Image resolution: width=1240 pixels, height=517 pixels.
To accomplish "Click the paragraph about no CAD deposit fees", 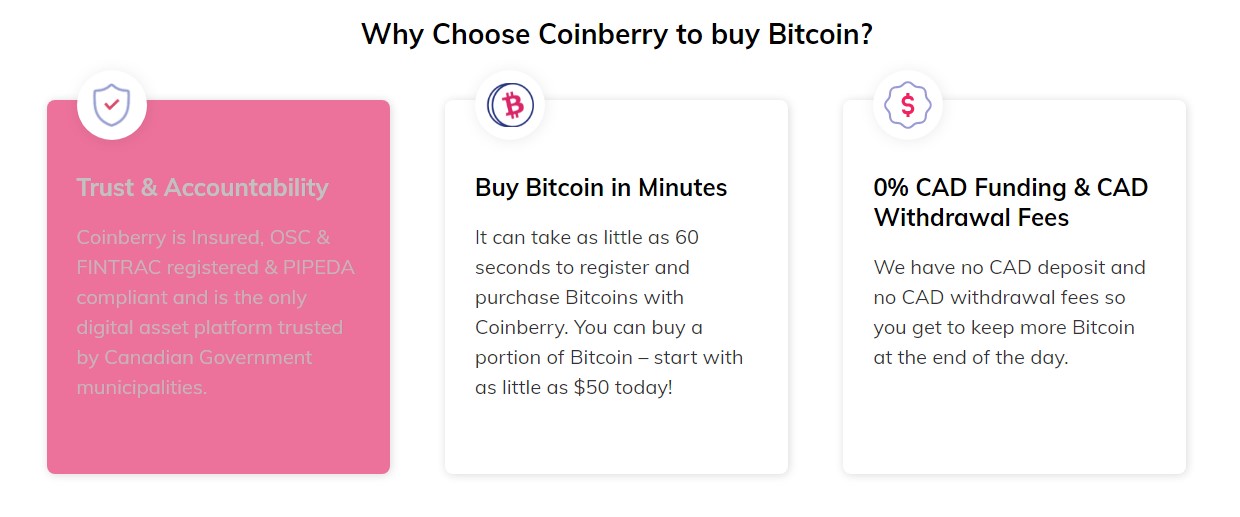I will point(1009,312).
